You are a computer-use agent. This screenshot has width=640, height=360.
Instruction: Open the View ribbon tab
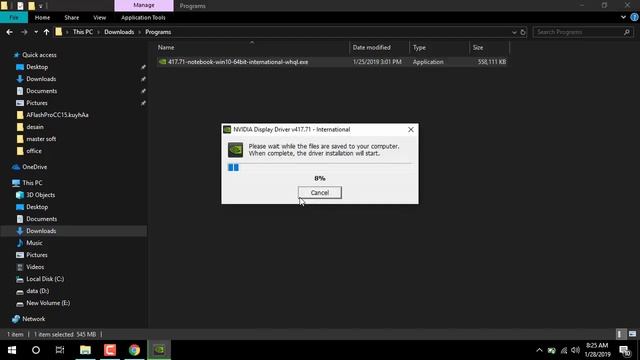[x=100, y=18]
